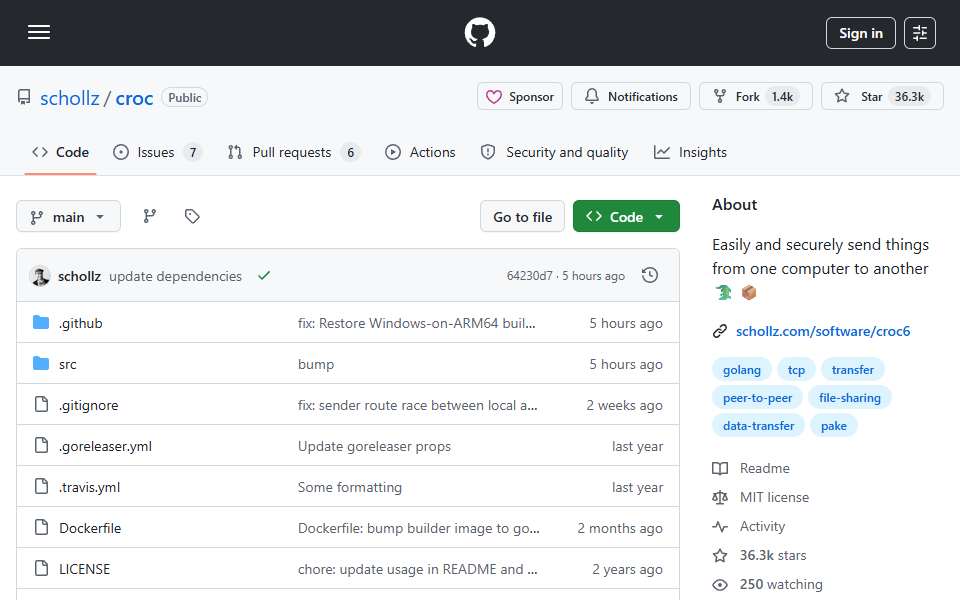Show the commit check status checkmark
The image size is (960, 600).
[x=264, y=276]
